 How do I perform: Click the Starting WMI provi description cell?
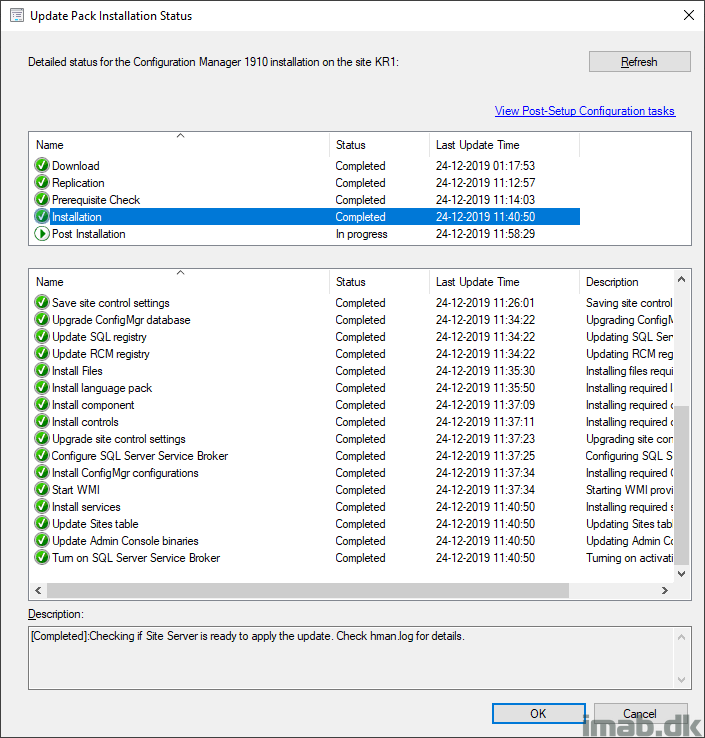[x=629, y=489]
